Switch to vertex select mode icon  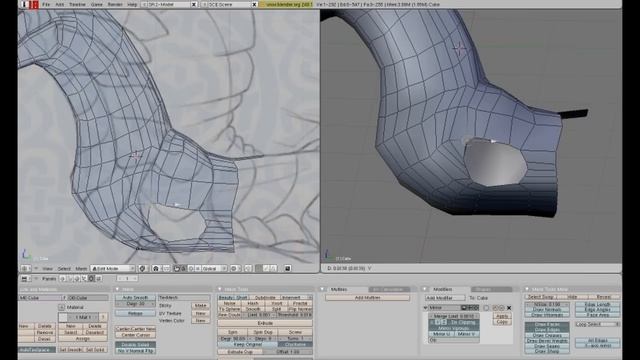click(x=259, y=268)
